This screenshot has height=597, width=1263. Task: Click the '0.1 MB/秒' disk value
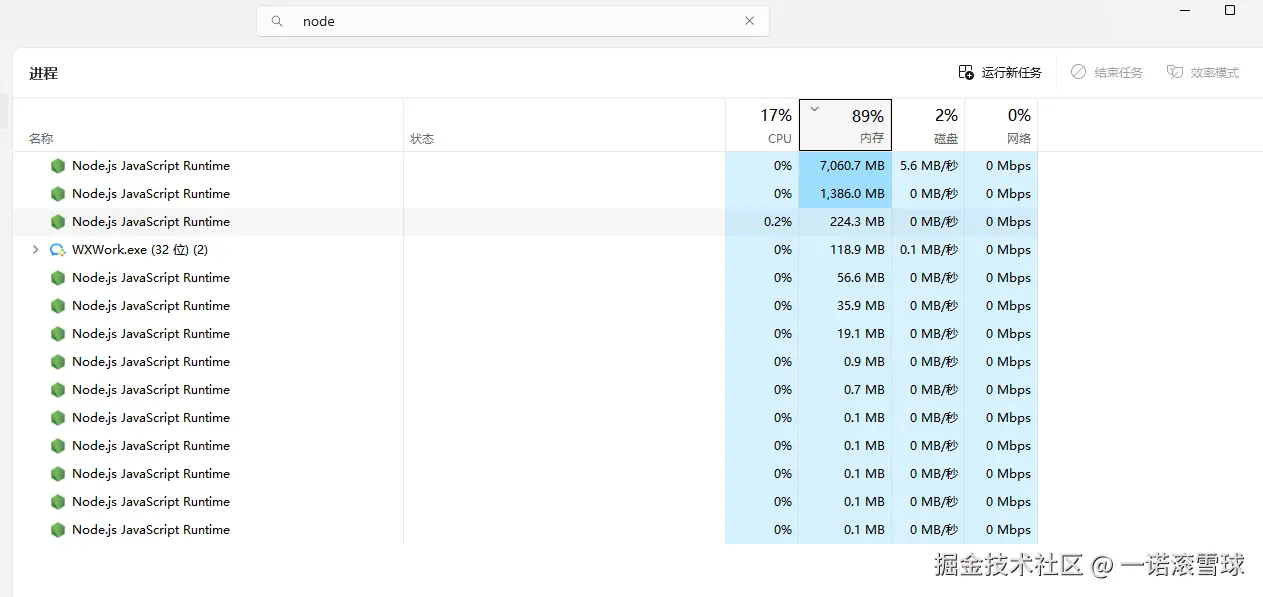(929, 250)
